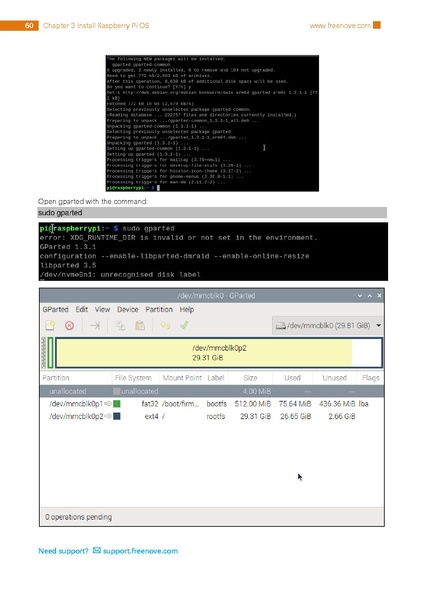Open the /dev/mmcblk0 device dropdown

point(328,326)
